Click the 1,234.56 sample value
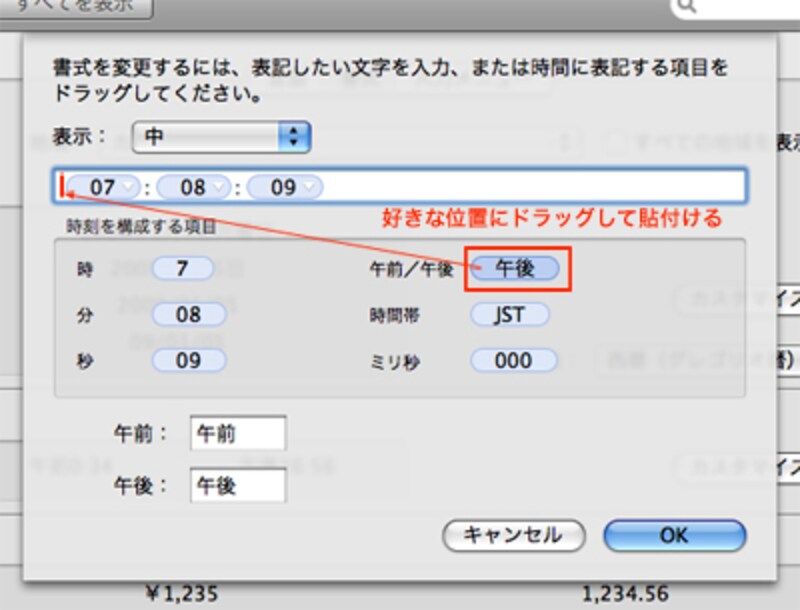 (625, 594)
